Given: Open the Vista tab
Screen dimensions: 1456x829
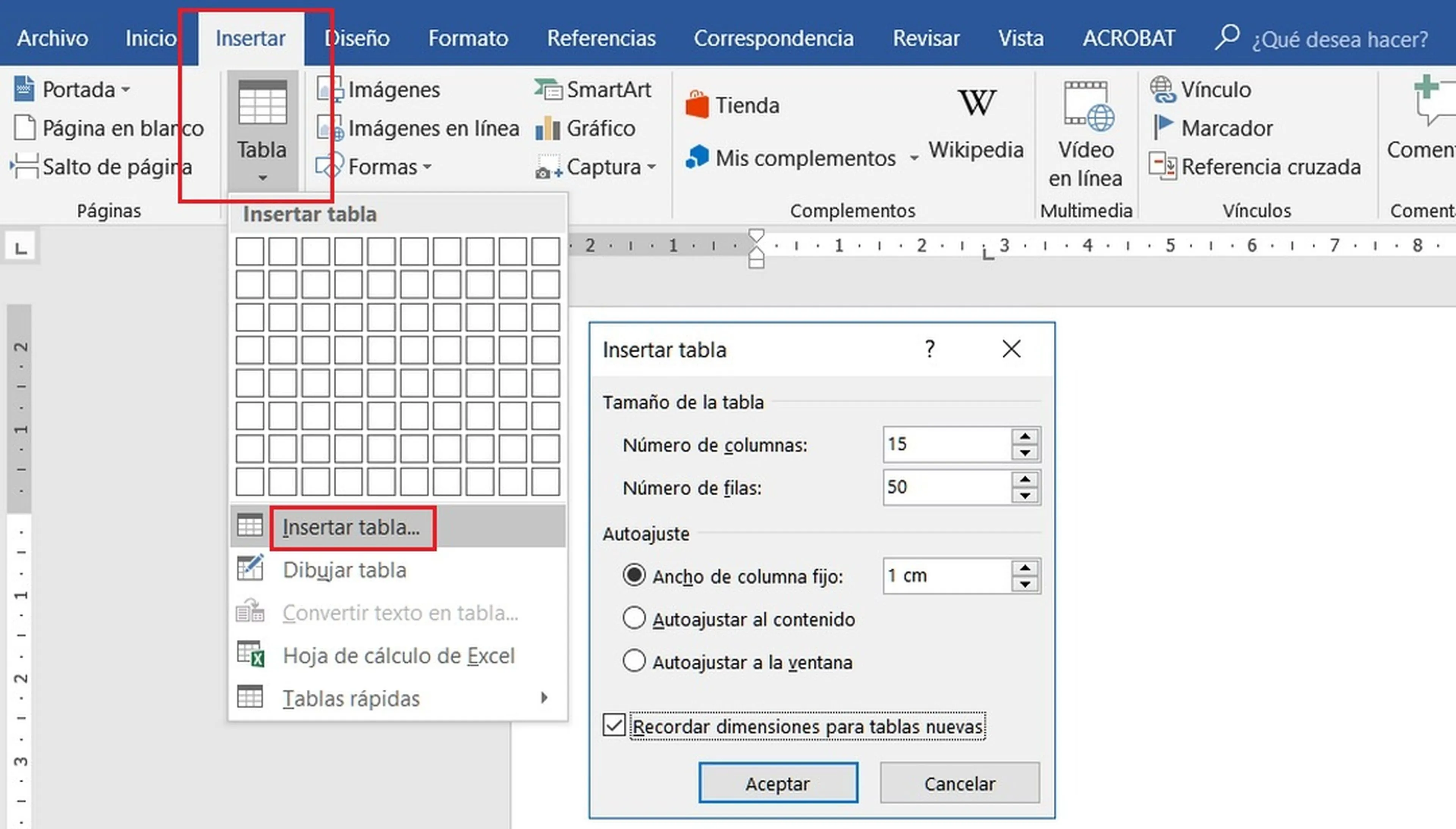Looking at the screenshot, I should [1020, 38].
